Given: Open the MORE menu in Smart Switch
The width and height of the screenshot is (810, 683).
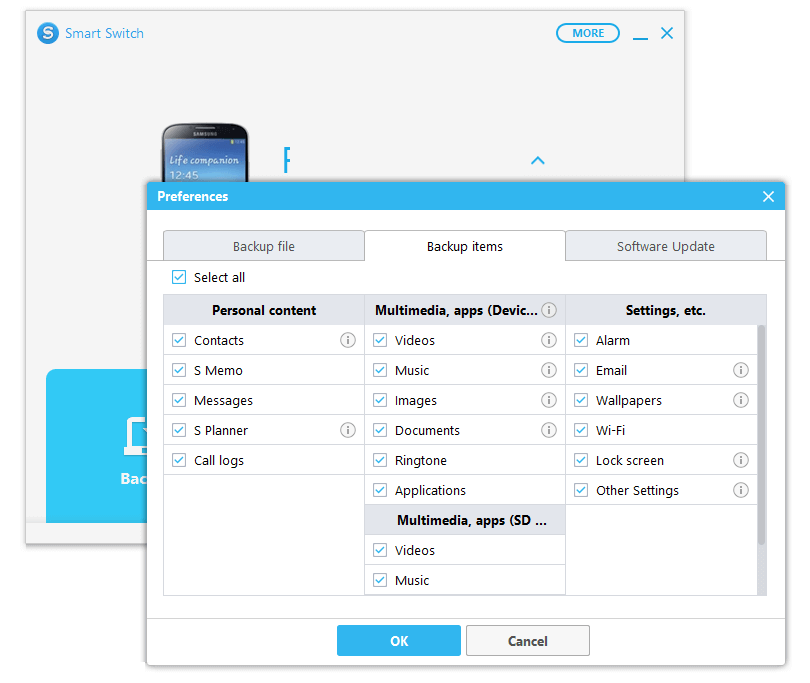Looking at the screenshot, I should (x=588, y=33).
